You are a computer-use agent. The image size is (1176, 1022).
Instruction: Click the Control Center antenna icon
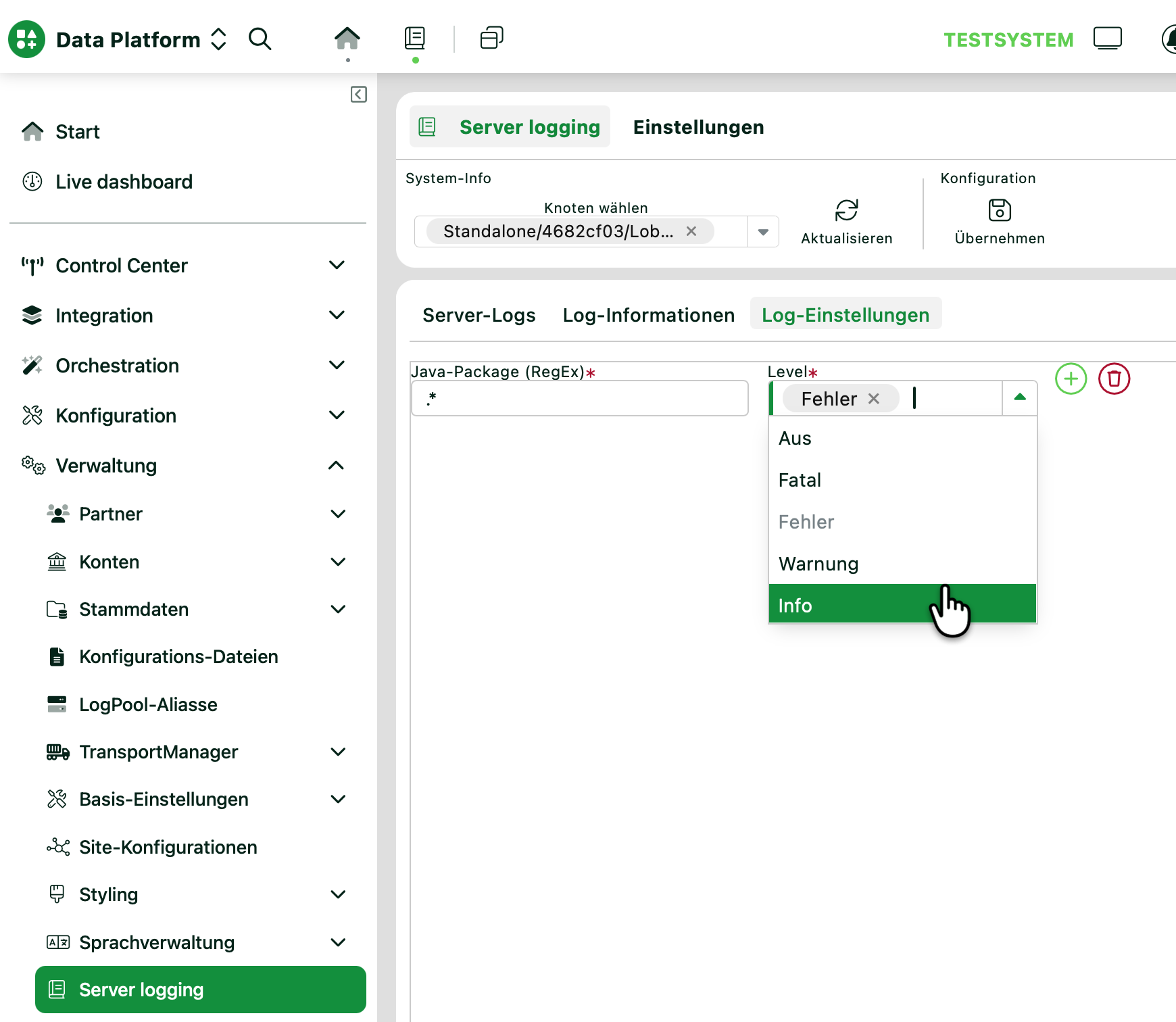[32, 266]
